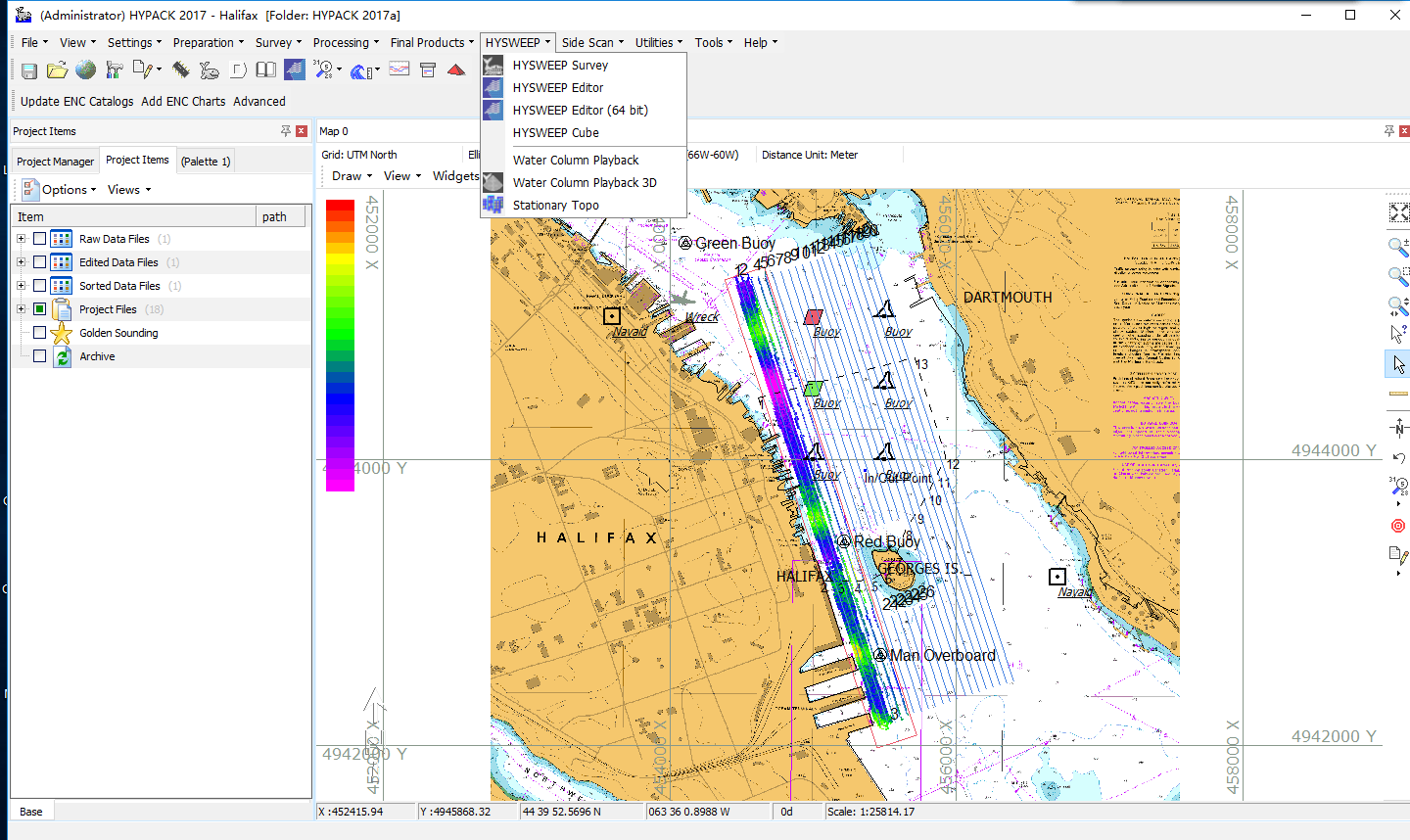Click the save (floppy disk) toolbar icon

(x=29, y=70)
